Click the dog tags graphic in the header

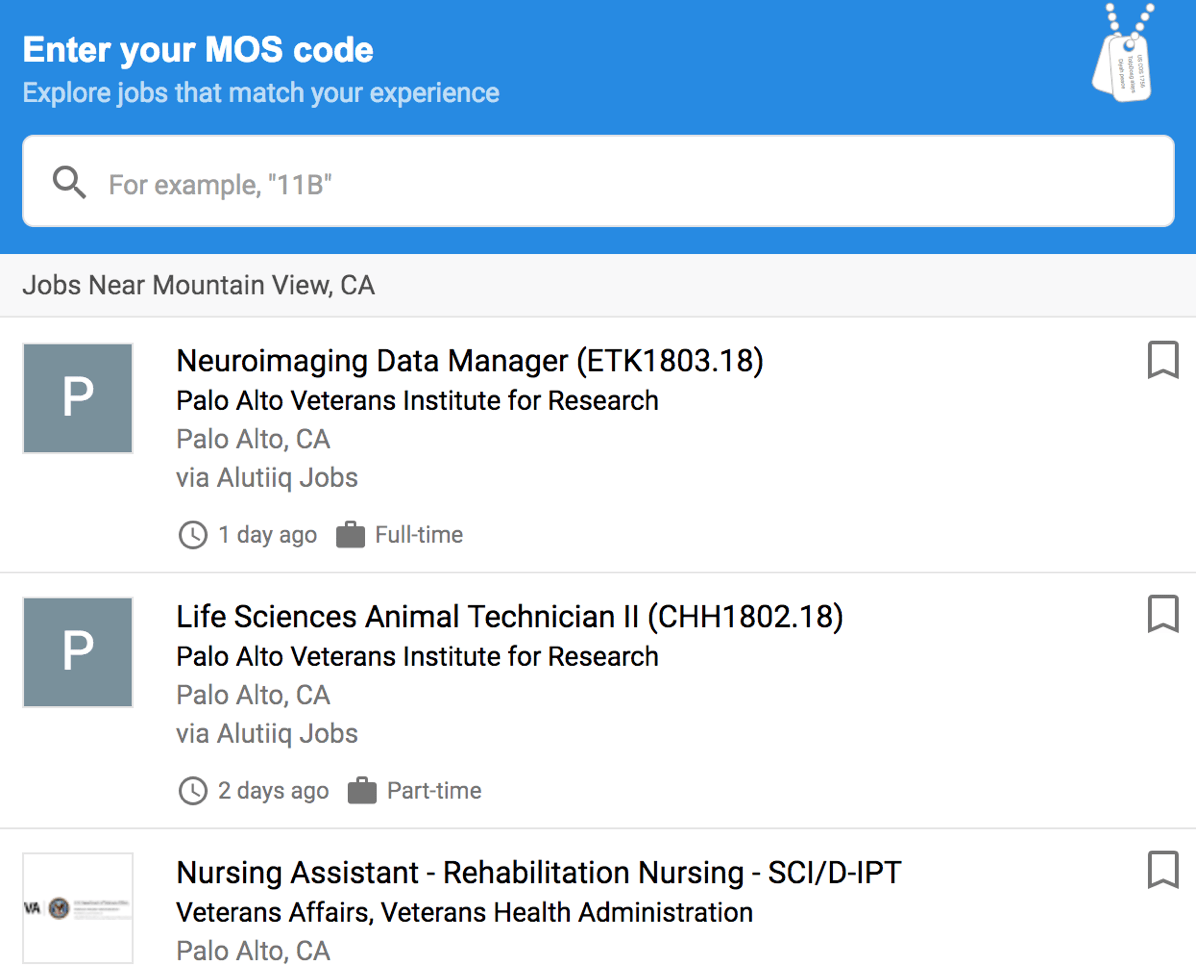pos(1124,55)
